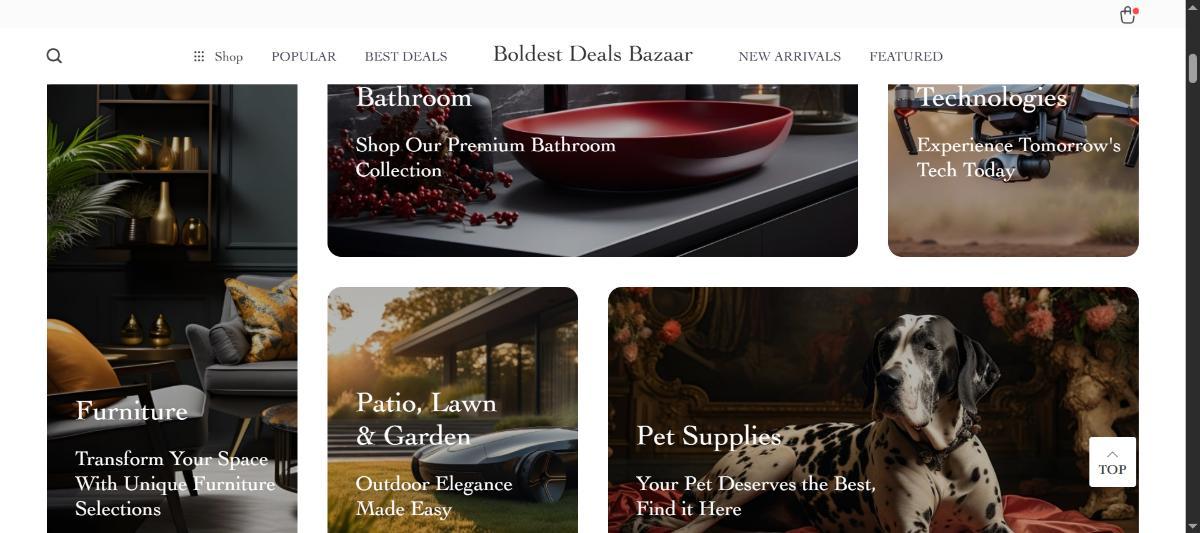Open the shopping bag cart icon
Image resolution: width=1200 pixels, height=533 pixels.
[x=1127, y=15]
